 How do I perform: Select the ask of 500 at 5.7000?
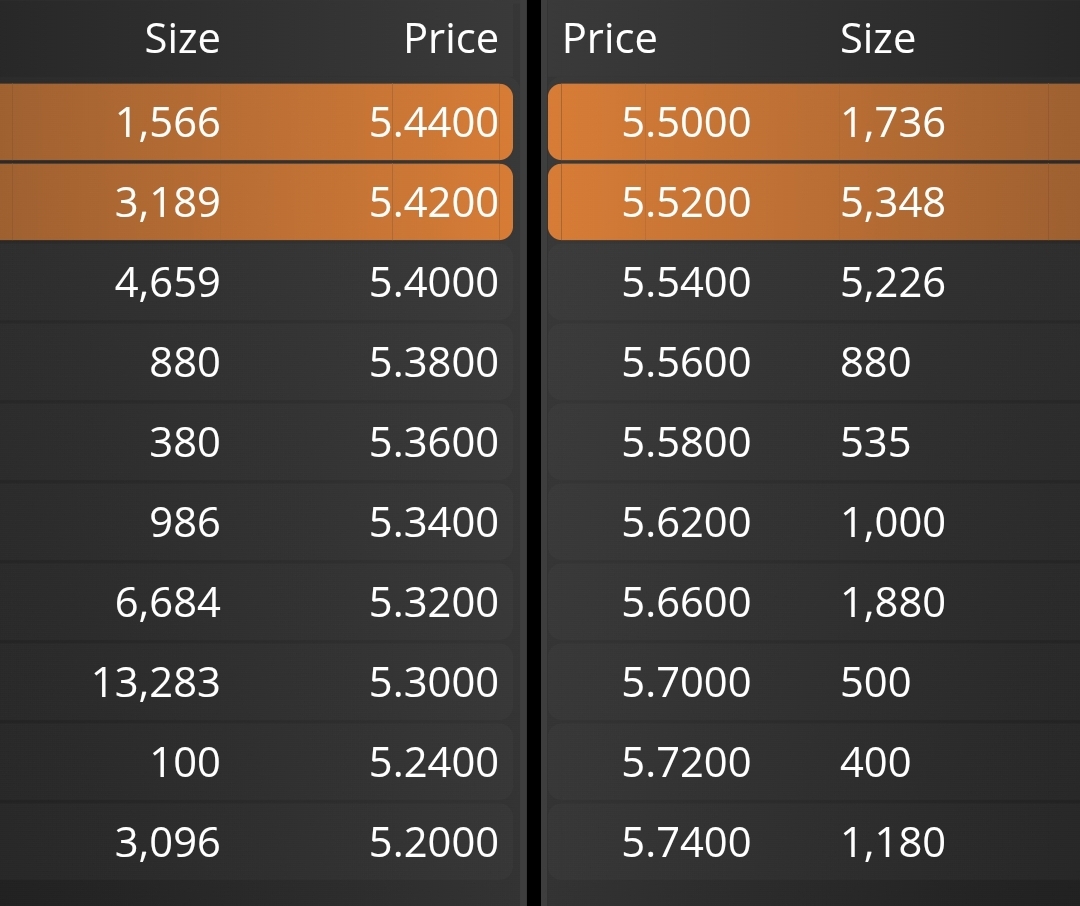pos(814,681)
